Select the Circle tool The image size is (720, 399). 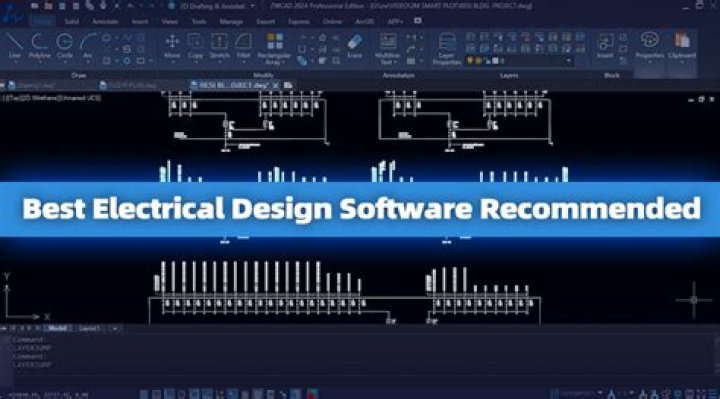point(65,46)
